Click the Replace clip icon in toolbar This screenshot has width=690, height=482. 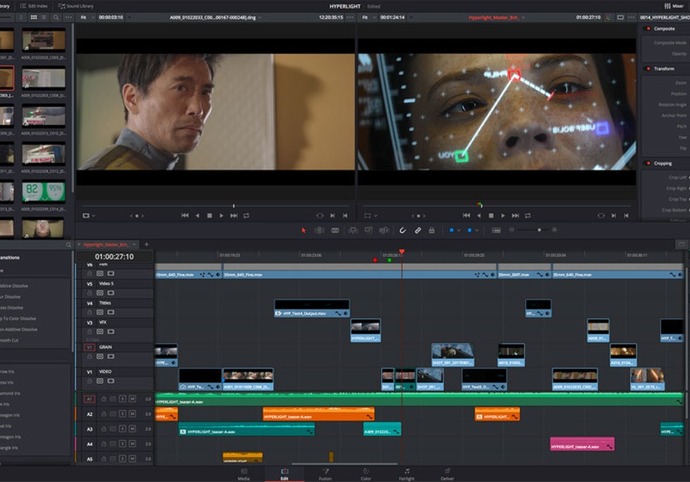pos(384,230)
